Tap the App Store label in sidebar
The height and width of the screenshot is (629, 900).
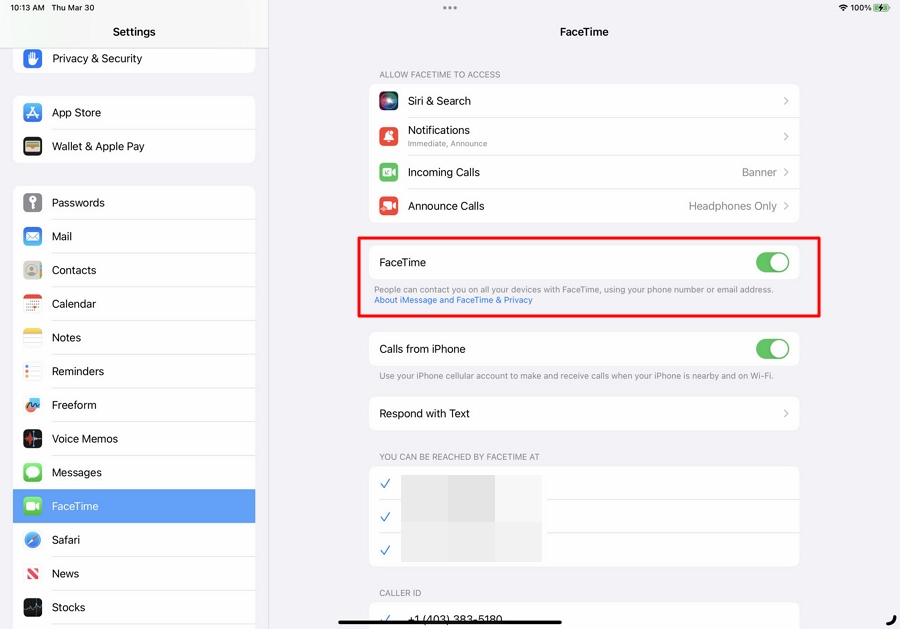[76, 112]
